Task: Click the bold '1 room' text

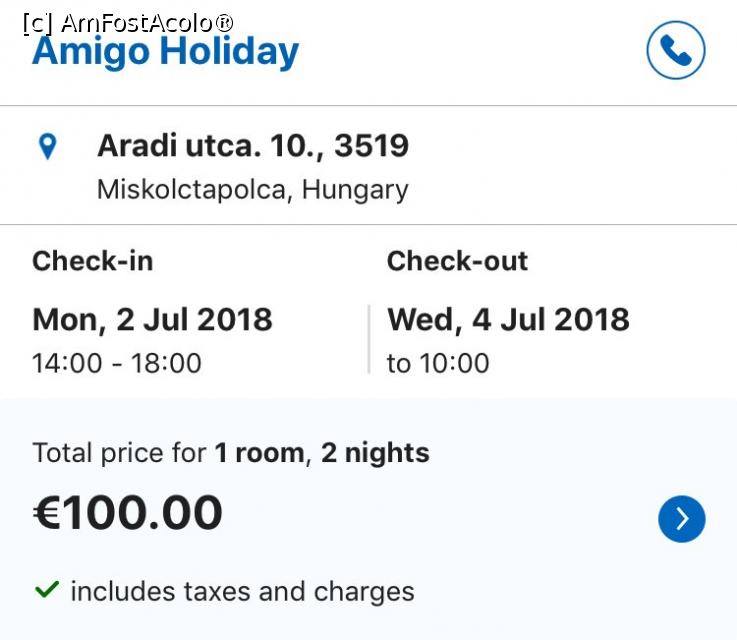Action: coord(259,453)
